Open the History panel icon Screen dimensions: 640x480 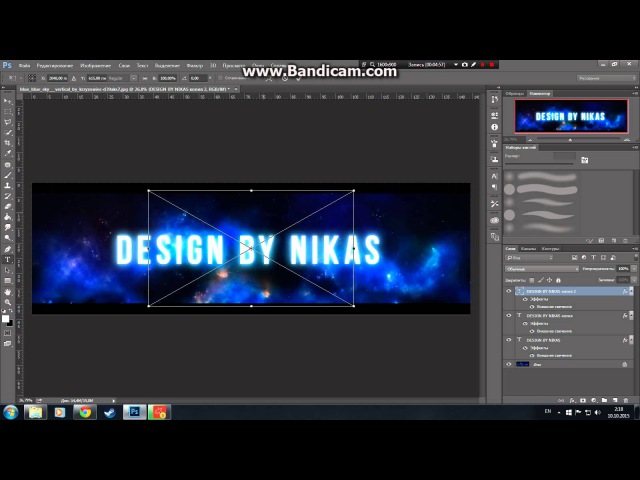494,100
